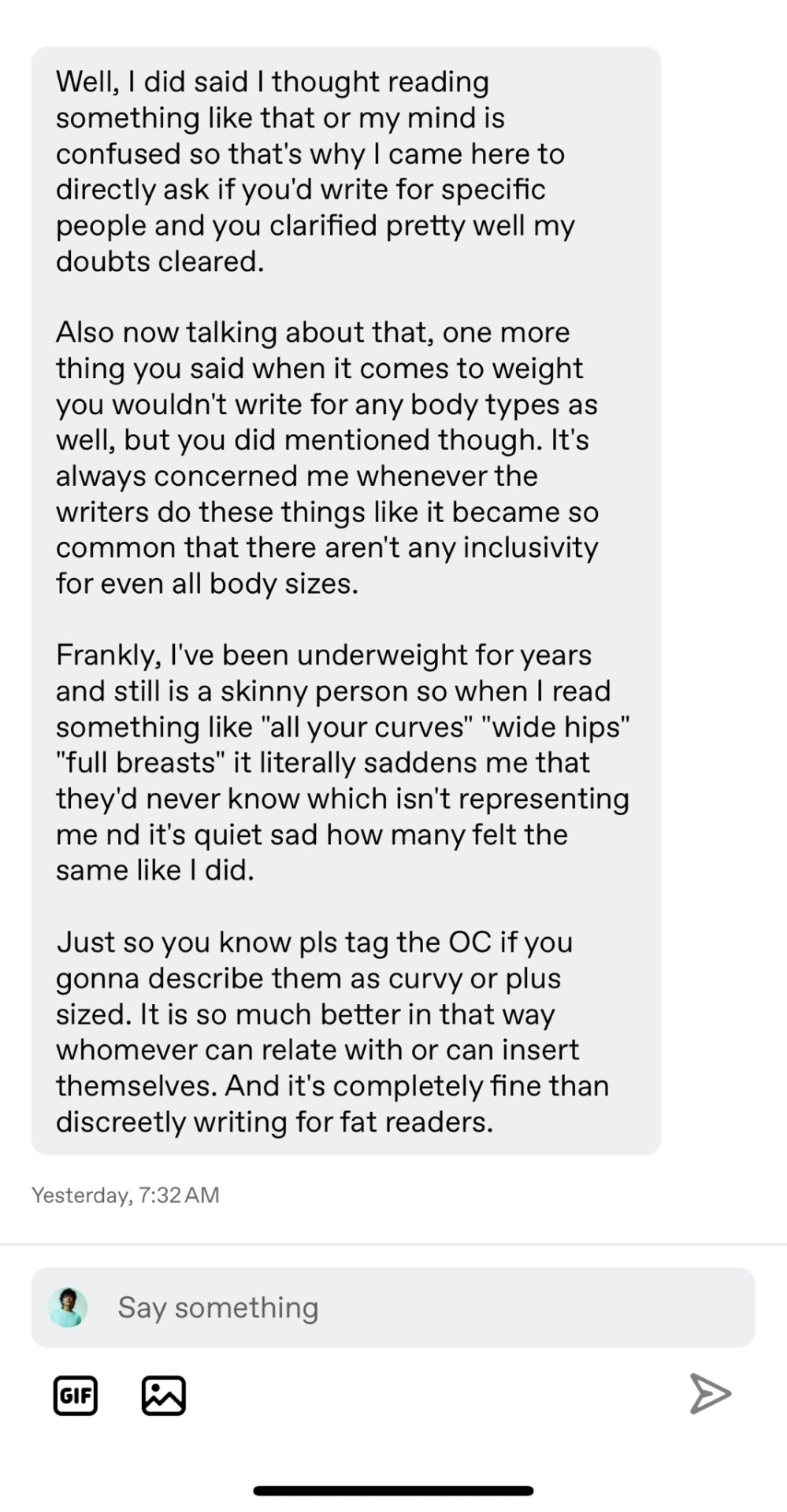Viewport: 787px width, 1512px height.
Task: Open the GIF picker
Action: click(x=76, y=1395)
